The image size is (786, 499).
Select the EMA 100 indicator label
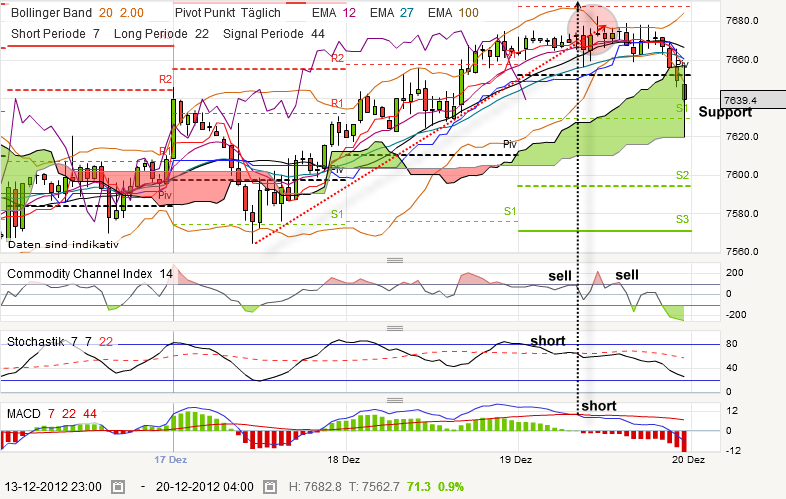pyautogui.click(x=453, y=13)
